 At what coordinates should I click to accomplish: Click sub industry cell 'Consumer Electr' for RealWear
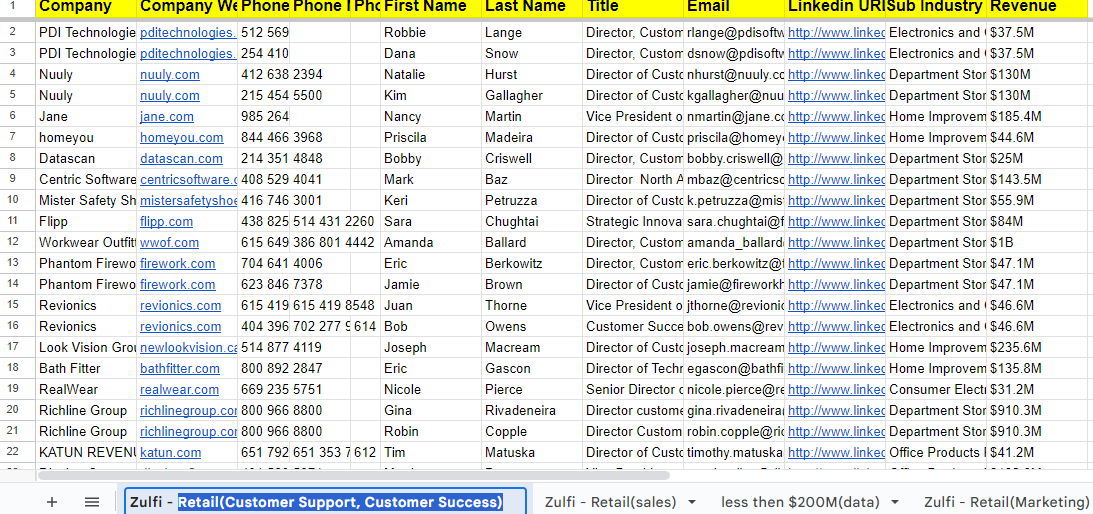point(936,389)
